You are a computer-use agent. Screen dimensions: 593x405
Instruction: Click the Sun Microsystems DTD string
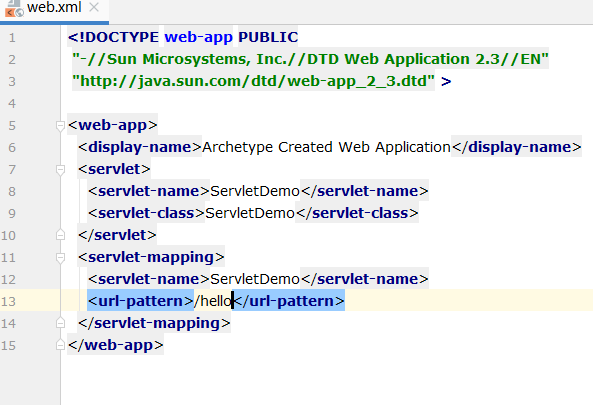pyautogui.click(x=310, y=59)
